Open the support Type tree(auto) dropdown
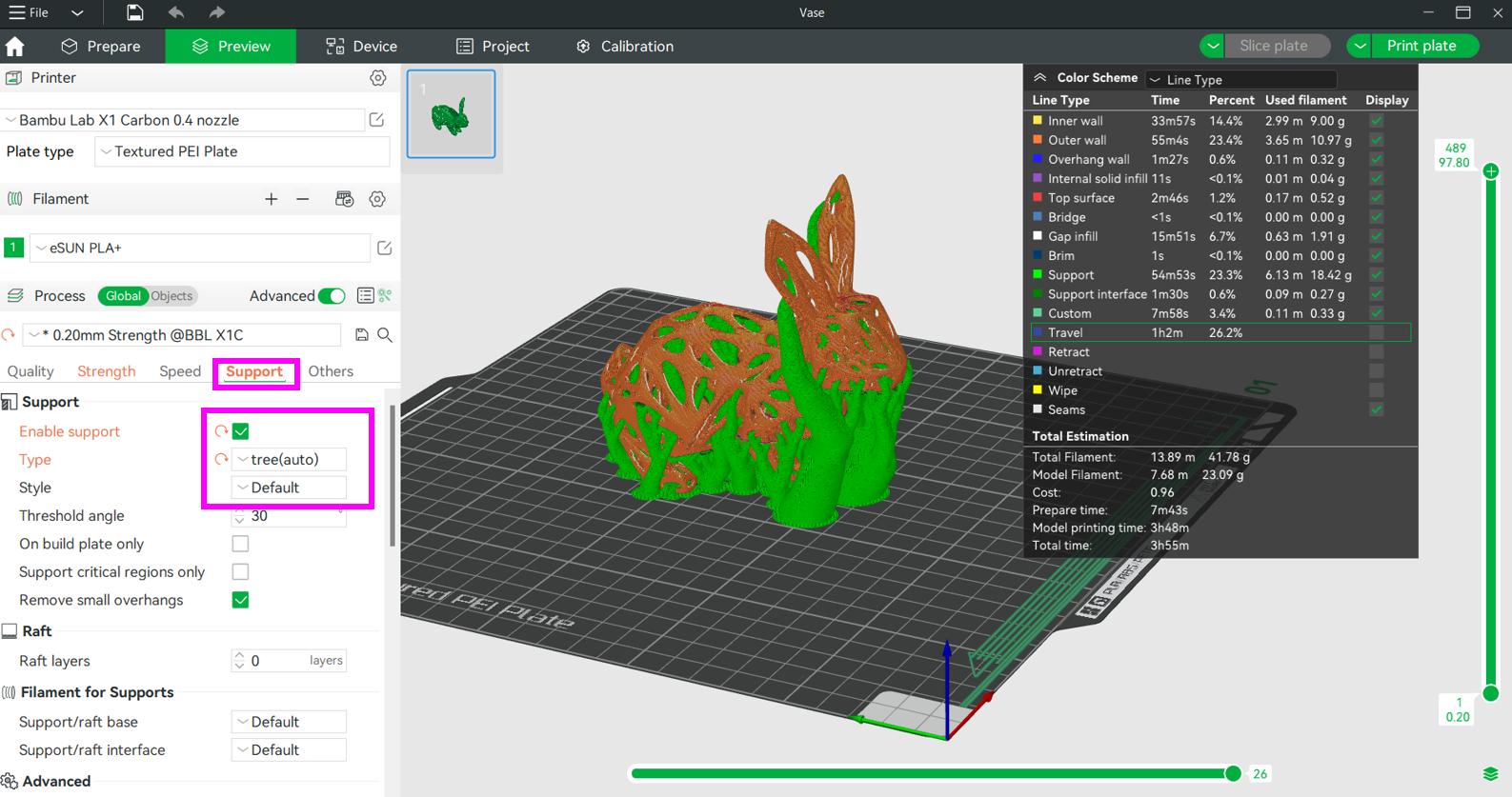 290,460
